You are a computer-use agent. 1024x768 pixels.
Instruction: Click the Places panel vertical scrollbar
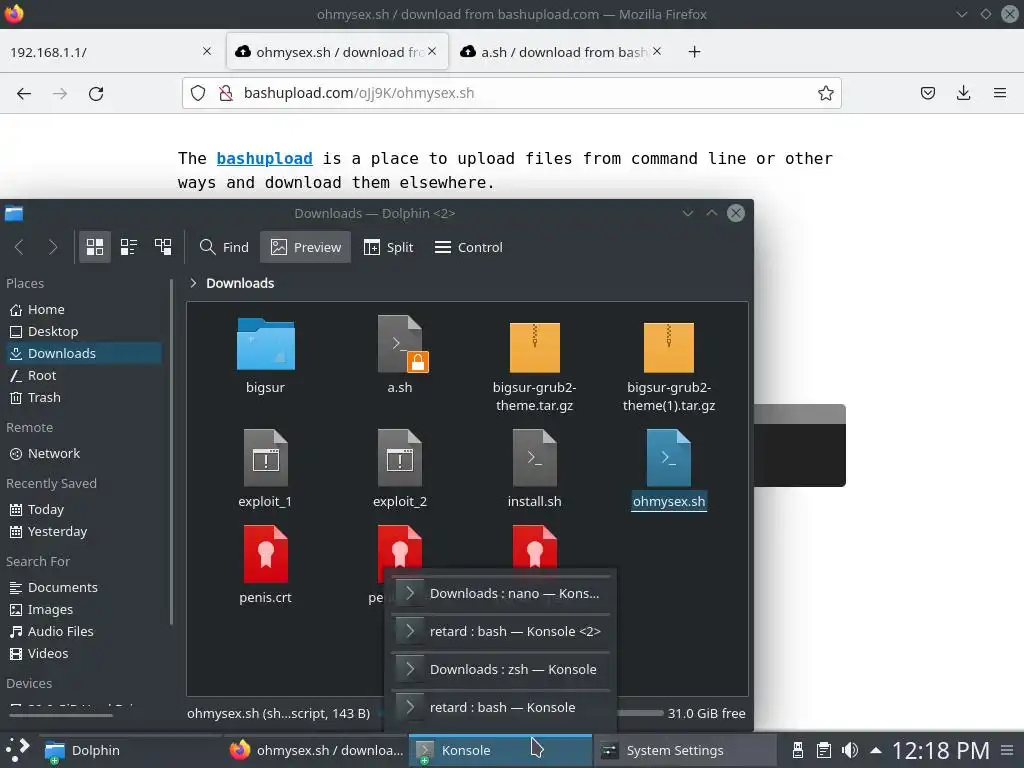pyautogui.click(x=171, y=451)
